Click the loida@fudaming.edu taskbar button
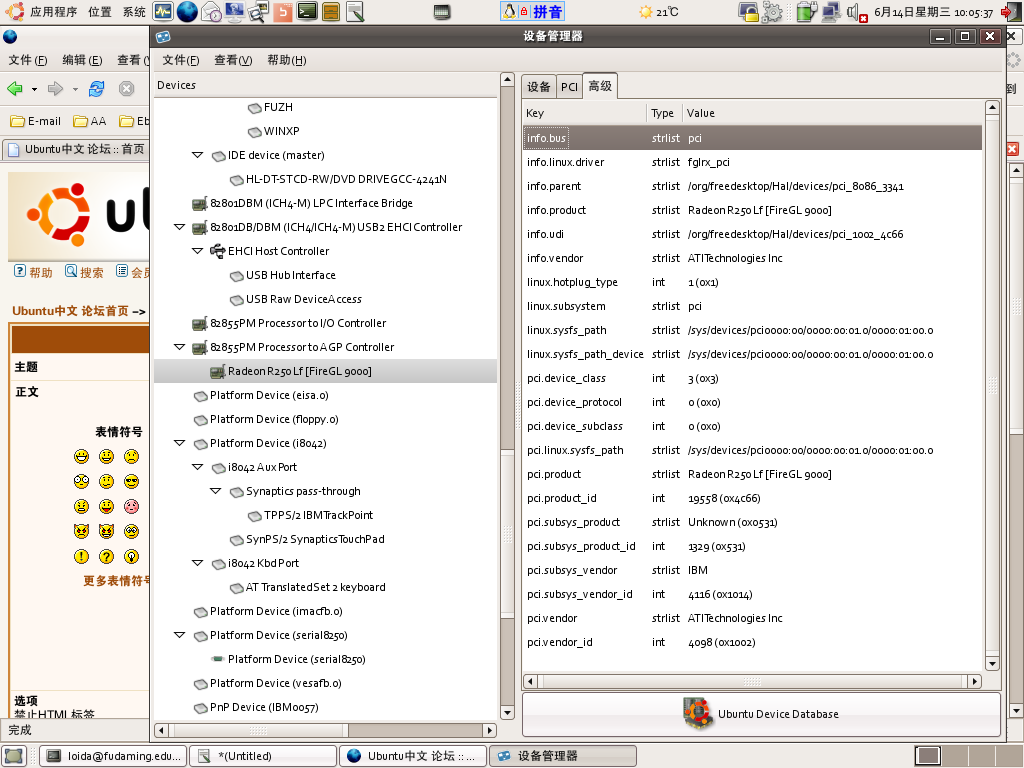This screenshot has height=768, width=1024. tap(113, 756)
